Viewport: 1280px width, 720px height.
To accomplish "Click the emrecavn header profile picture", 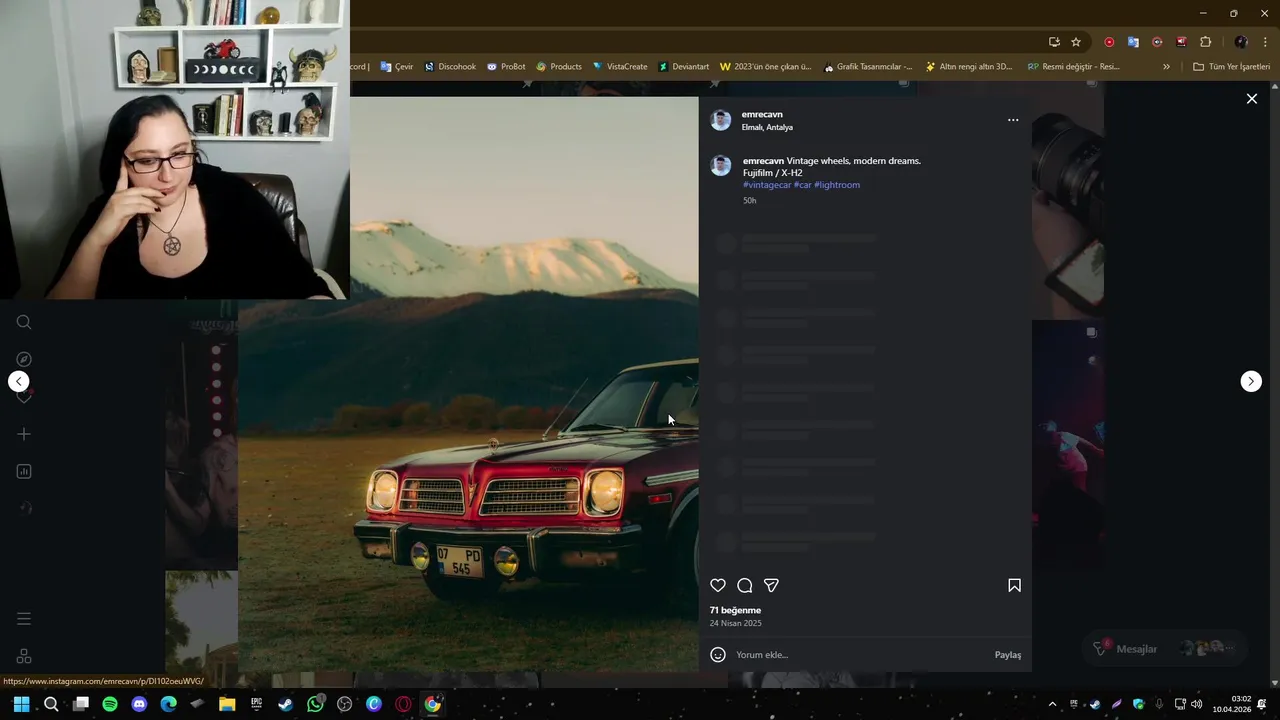I will [721, 121].
